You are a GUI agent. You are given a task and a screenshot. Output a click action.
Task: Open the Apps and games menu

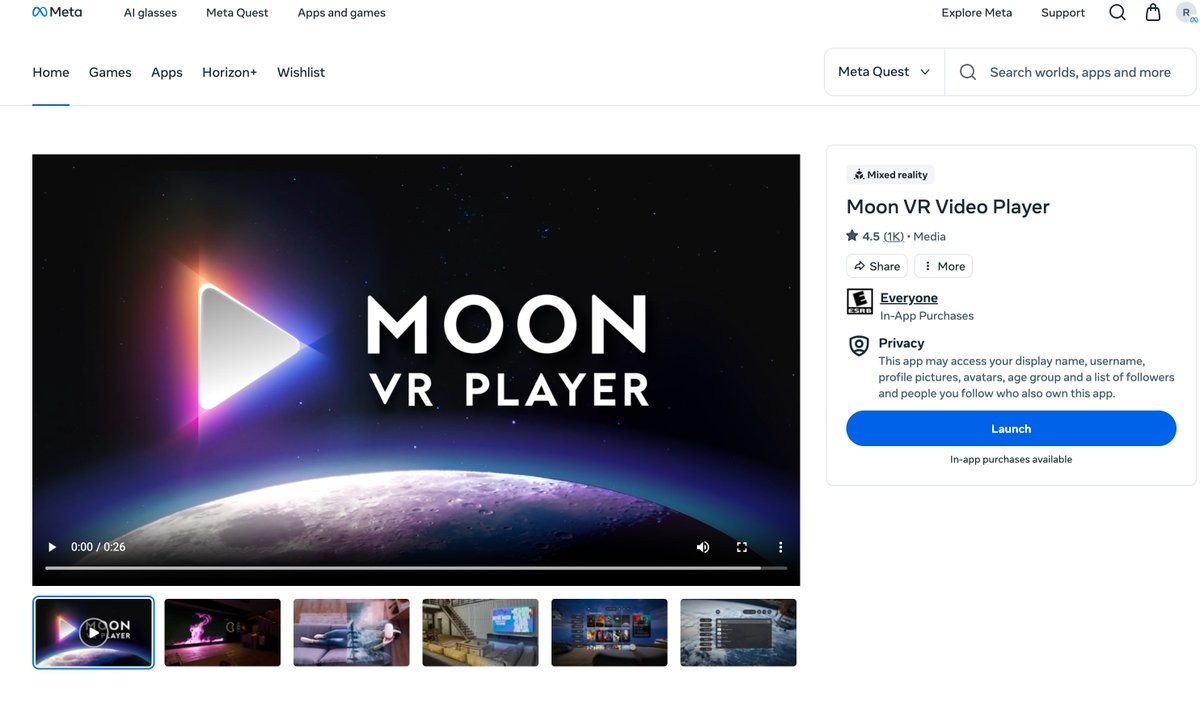(x=341, y=12)
